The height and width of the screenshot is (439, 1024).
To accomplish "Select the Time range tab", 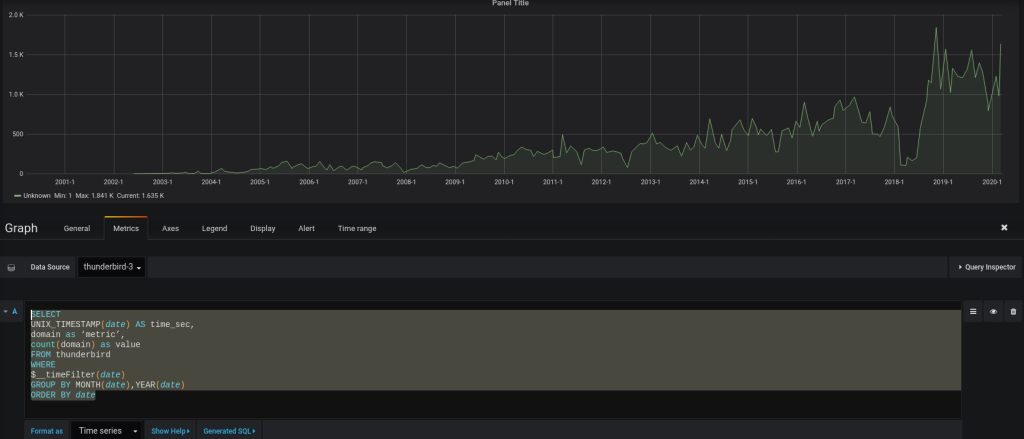I will pos(357,229).
